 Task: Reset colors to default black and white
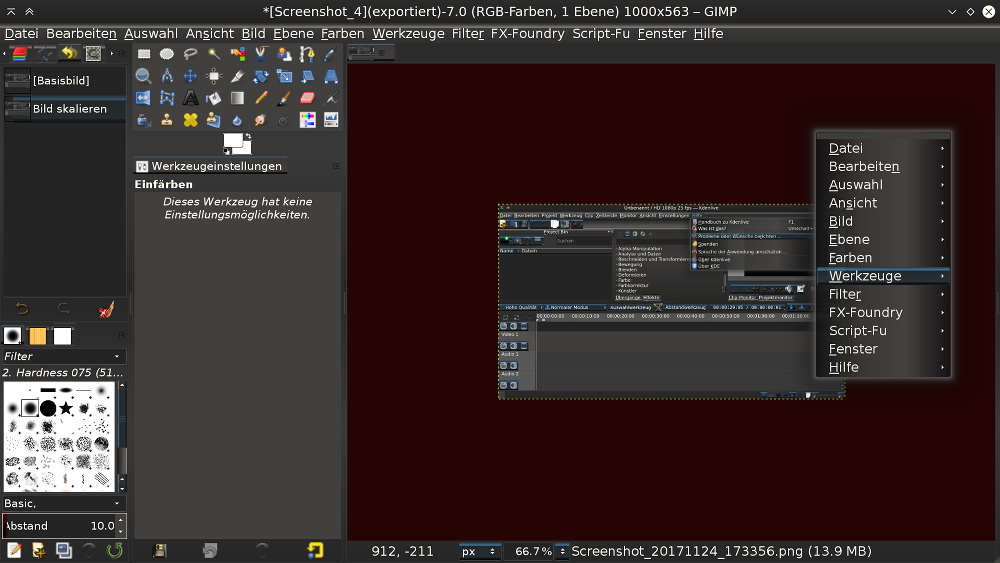(x=227, y=151)
